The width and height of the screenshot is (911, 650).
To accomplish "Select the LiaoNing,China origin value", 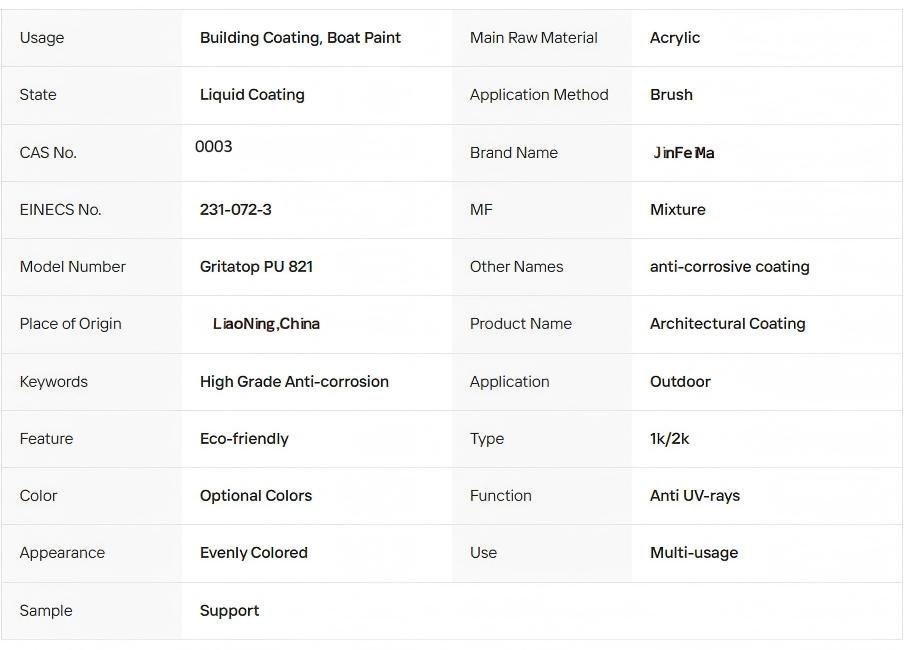I will (x=266, y=324).
